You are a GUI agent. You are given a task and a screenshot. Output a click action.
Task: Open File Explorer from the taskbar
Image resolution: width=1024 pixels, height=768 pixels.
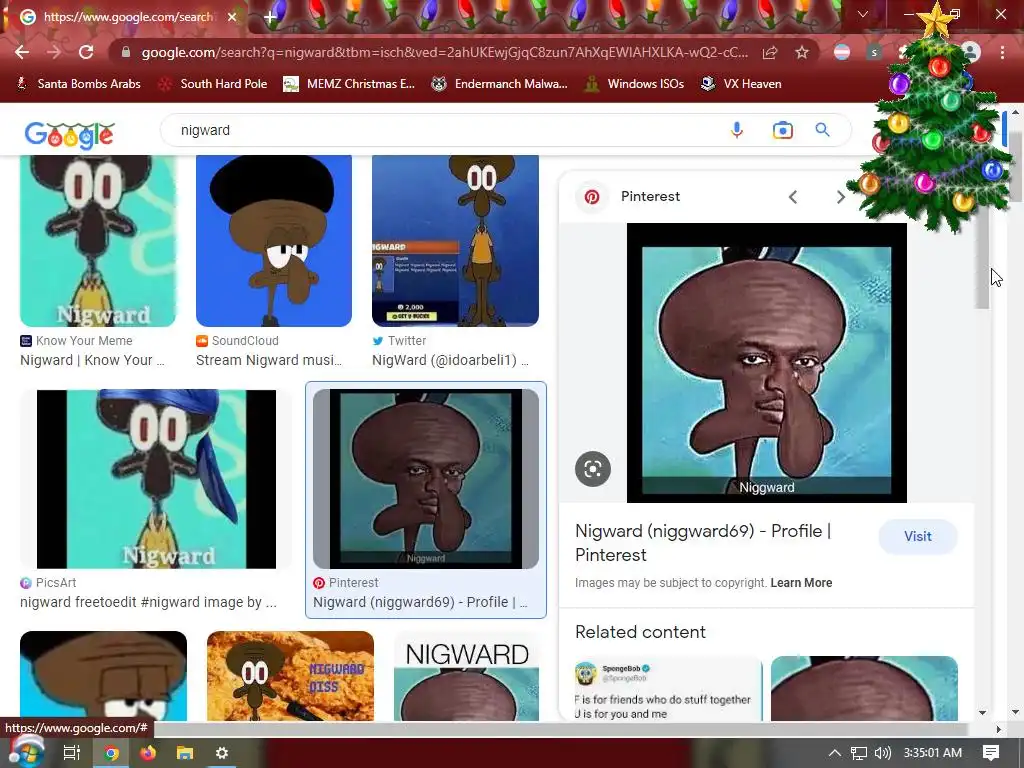[185, 753]
